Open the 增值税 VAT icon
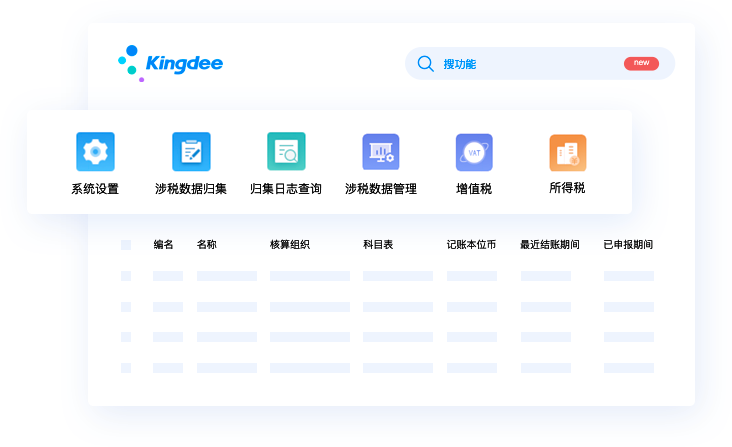 (474, 152)
